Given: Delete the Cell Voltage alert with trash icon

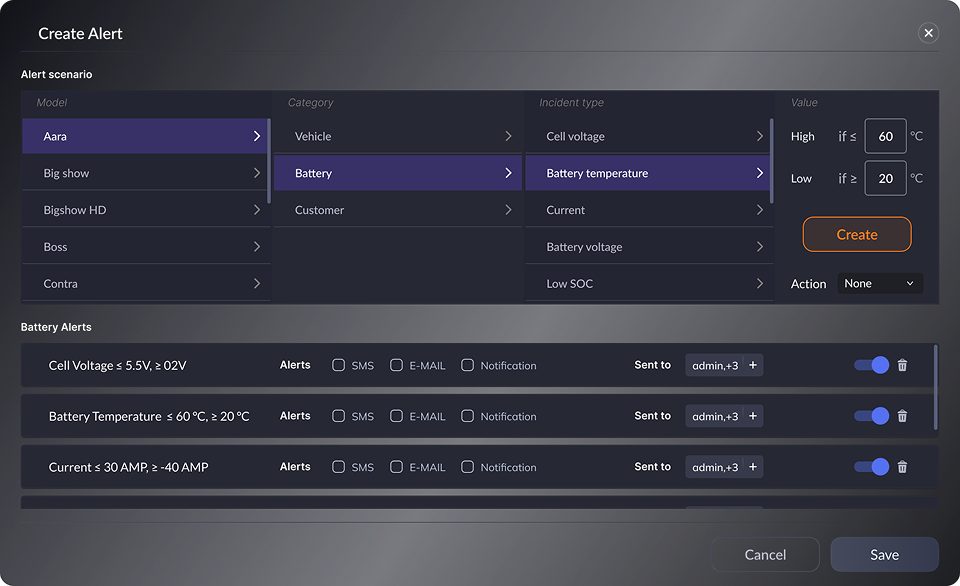Looking at the screenshot, I should (x=902, y=366).
